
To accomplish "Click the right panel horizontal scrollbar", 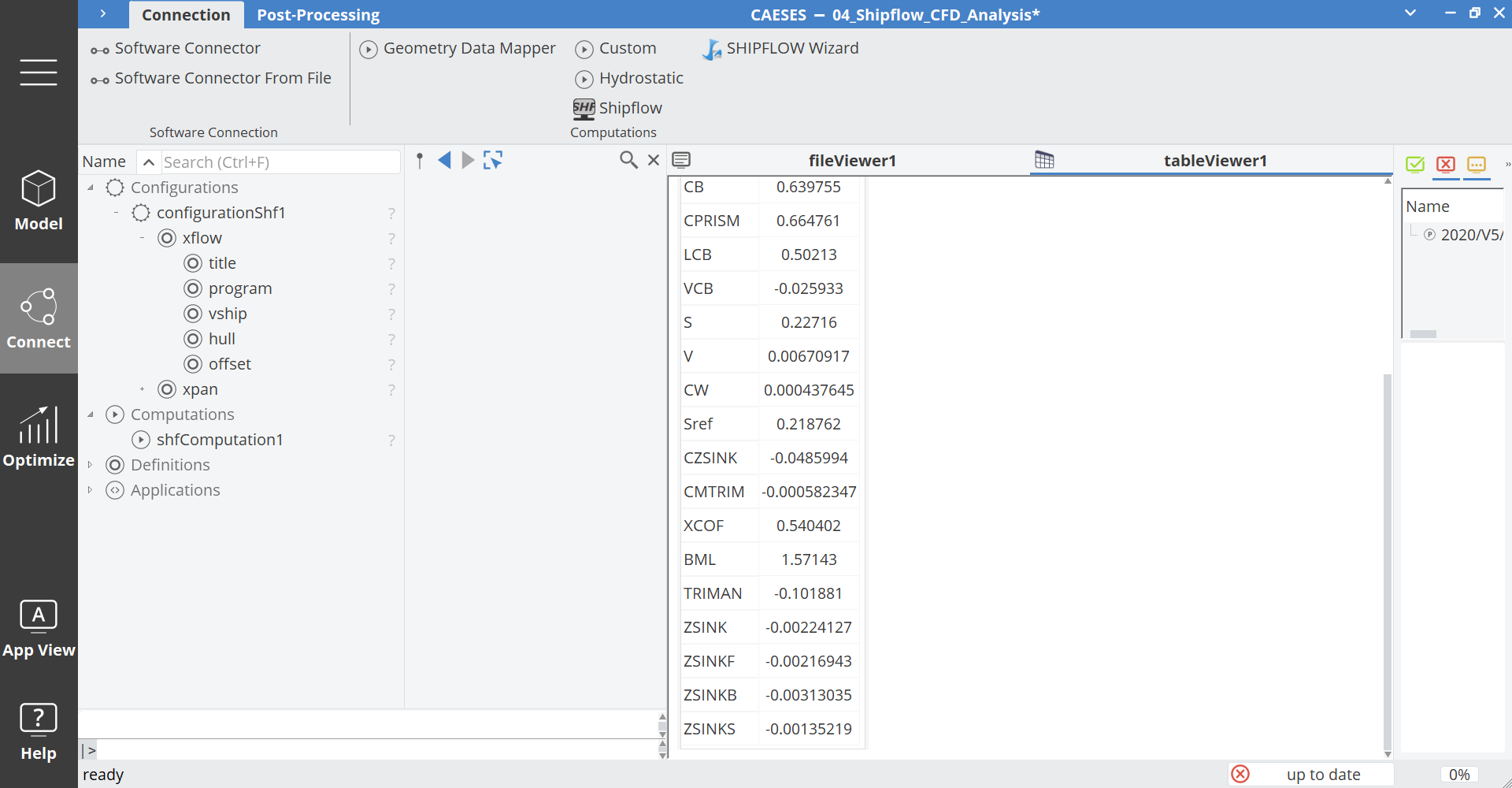I will pos(1423,334).
